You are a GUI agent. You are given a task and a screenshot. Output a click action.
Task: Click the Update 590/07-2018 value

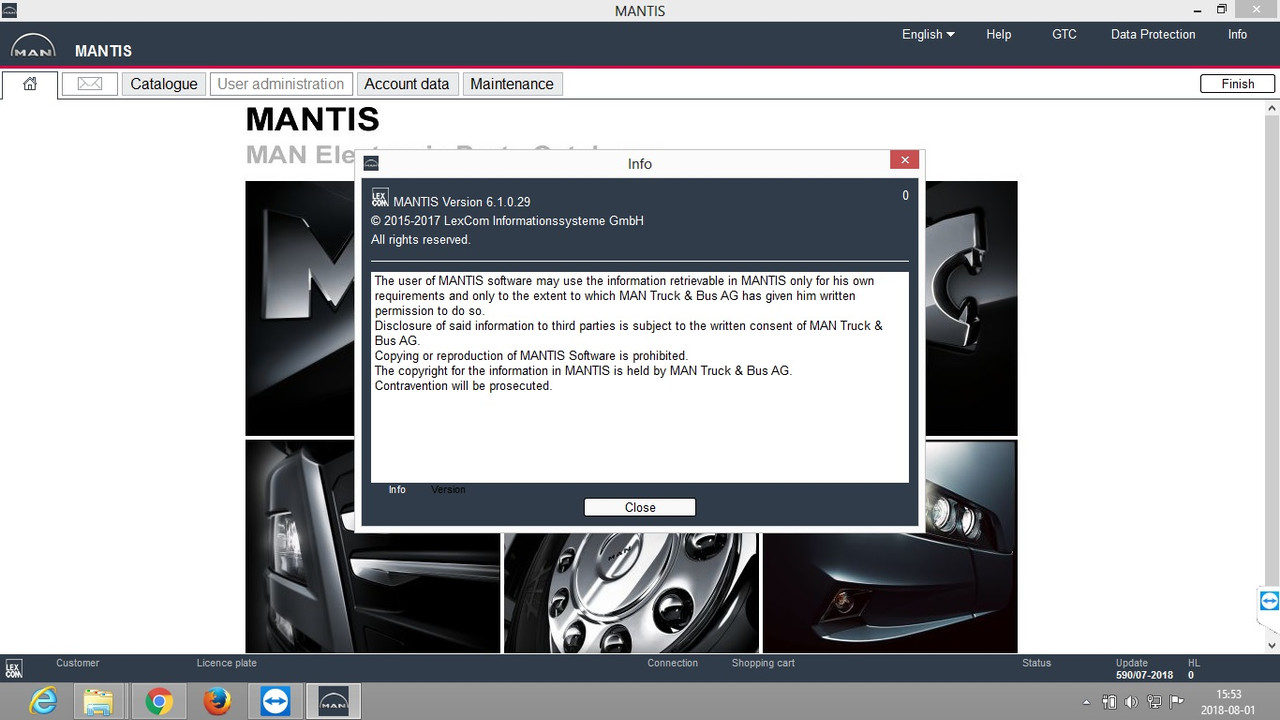[1145, 675]
